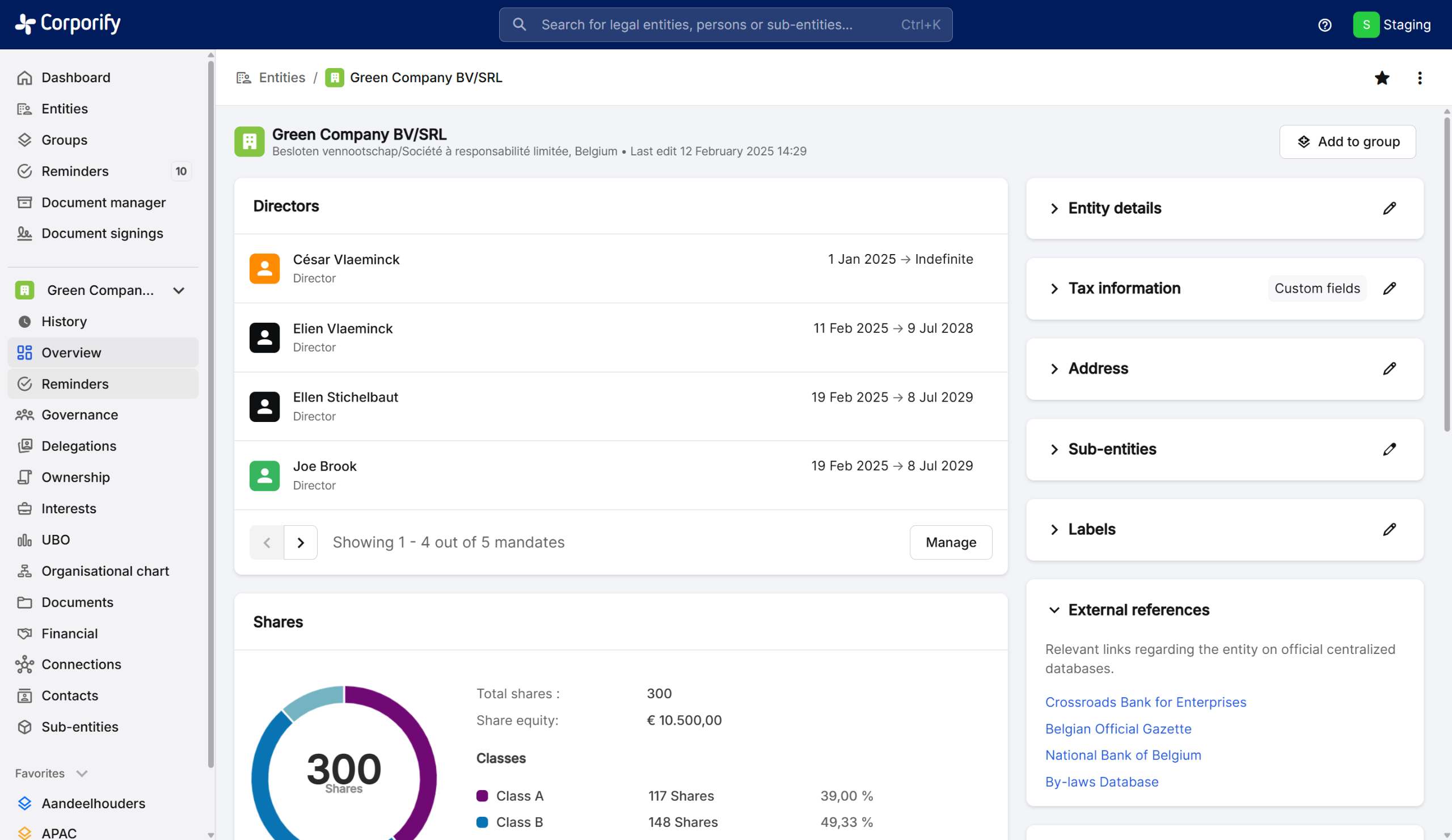Click the help question mark icon
Image resolution: width=1452 pixels, height=840 pixels.
pyautogui.click(x=1324, y=25)
